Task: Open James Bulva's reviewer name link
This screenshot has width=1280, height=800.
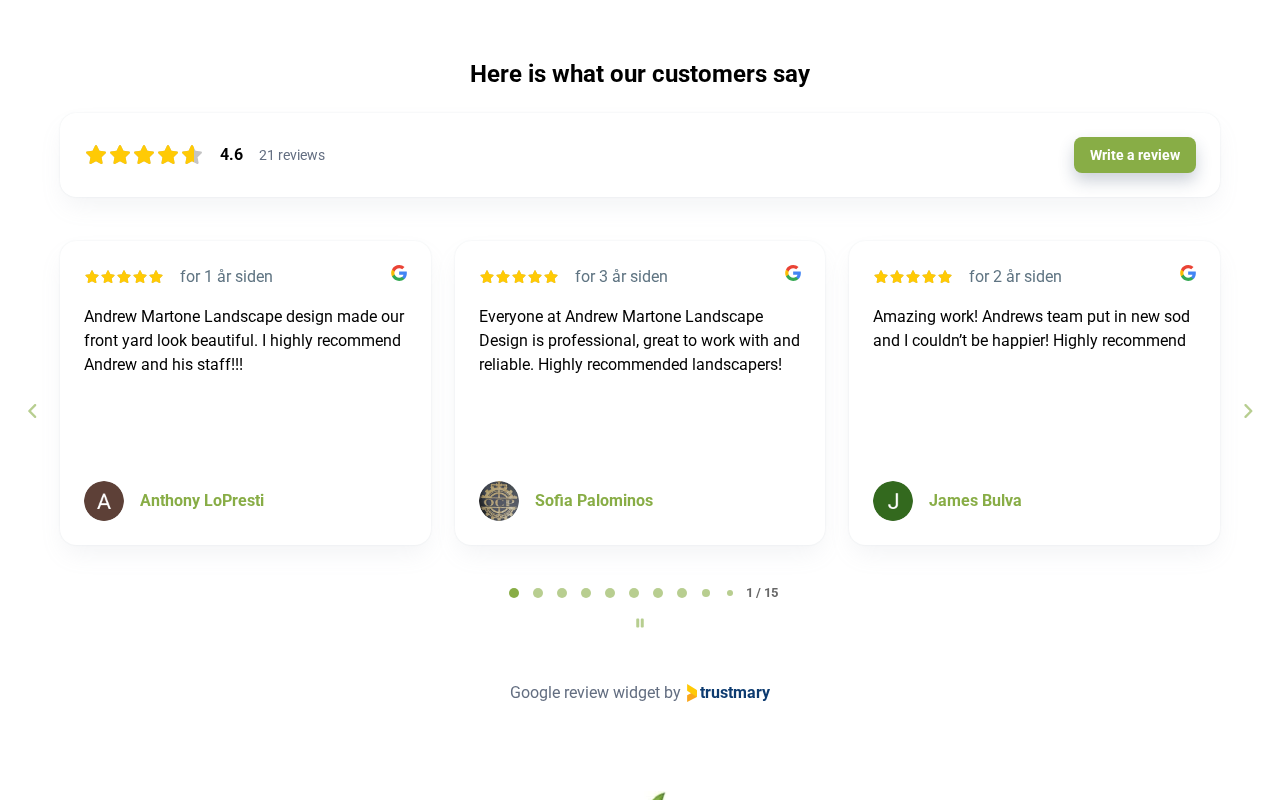Action: [x=975, y=501]
